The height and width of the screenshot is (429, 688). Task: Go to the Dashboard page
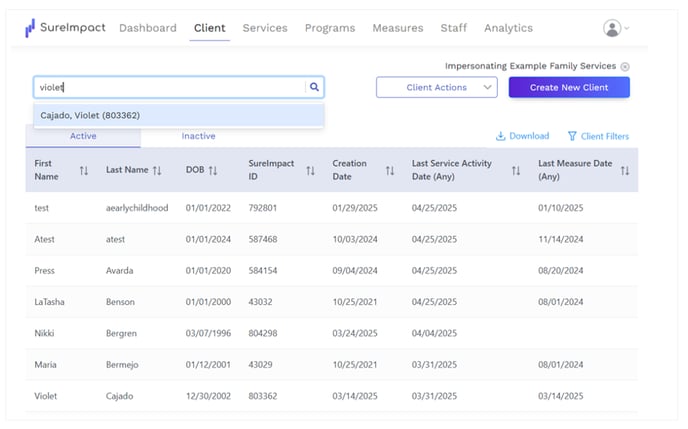pyautogui.click(x=148, y=28)
